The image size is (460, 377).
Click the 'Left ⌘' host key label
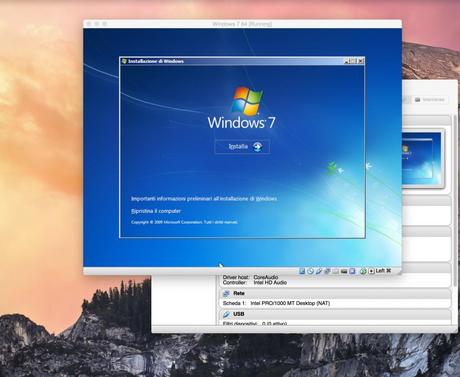coord(383,271)
